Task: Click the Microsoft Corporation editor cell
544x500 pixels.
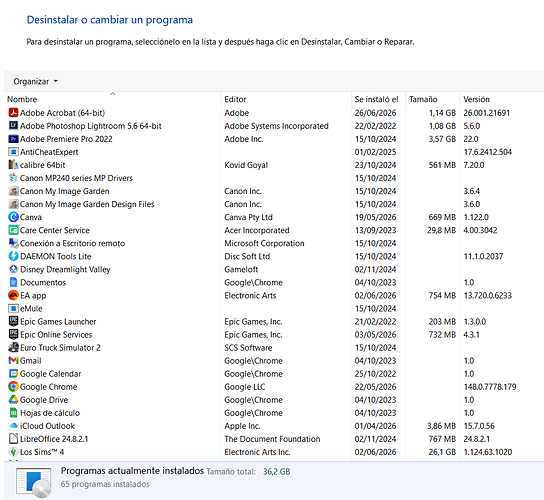Action: 264,243
